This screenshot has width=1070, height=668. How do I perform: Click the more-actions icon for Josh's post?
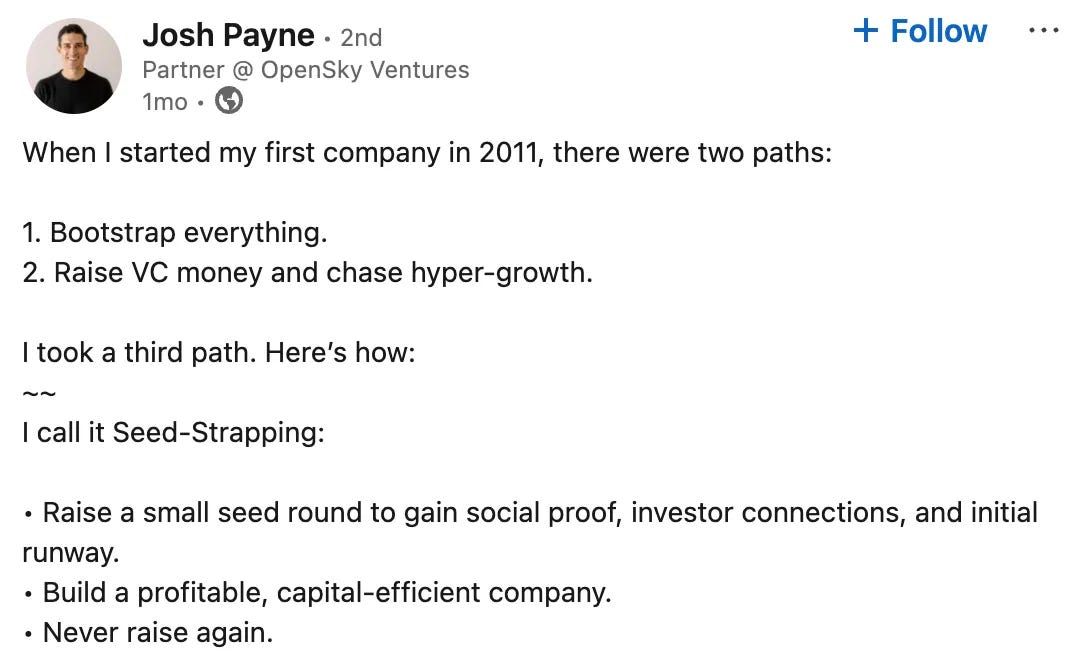coord(1046,32)
